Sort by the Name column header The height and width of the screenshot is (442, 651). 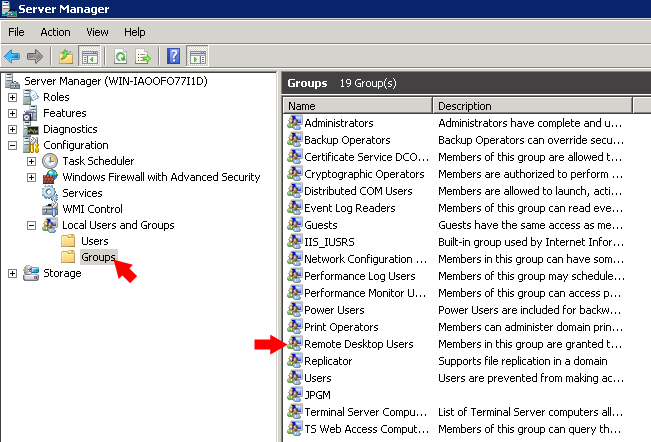click(357, 106)
